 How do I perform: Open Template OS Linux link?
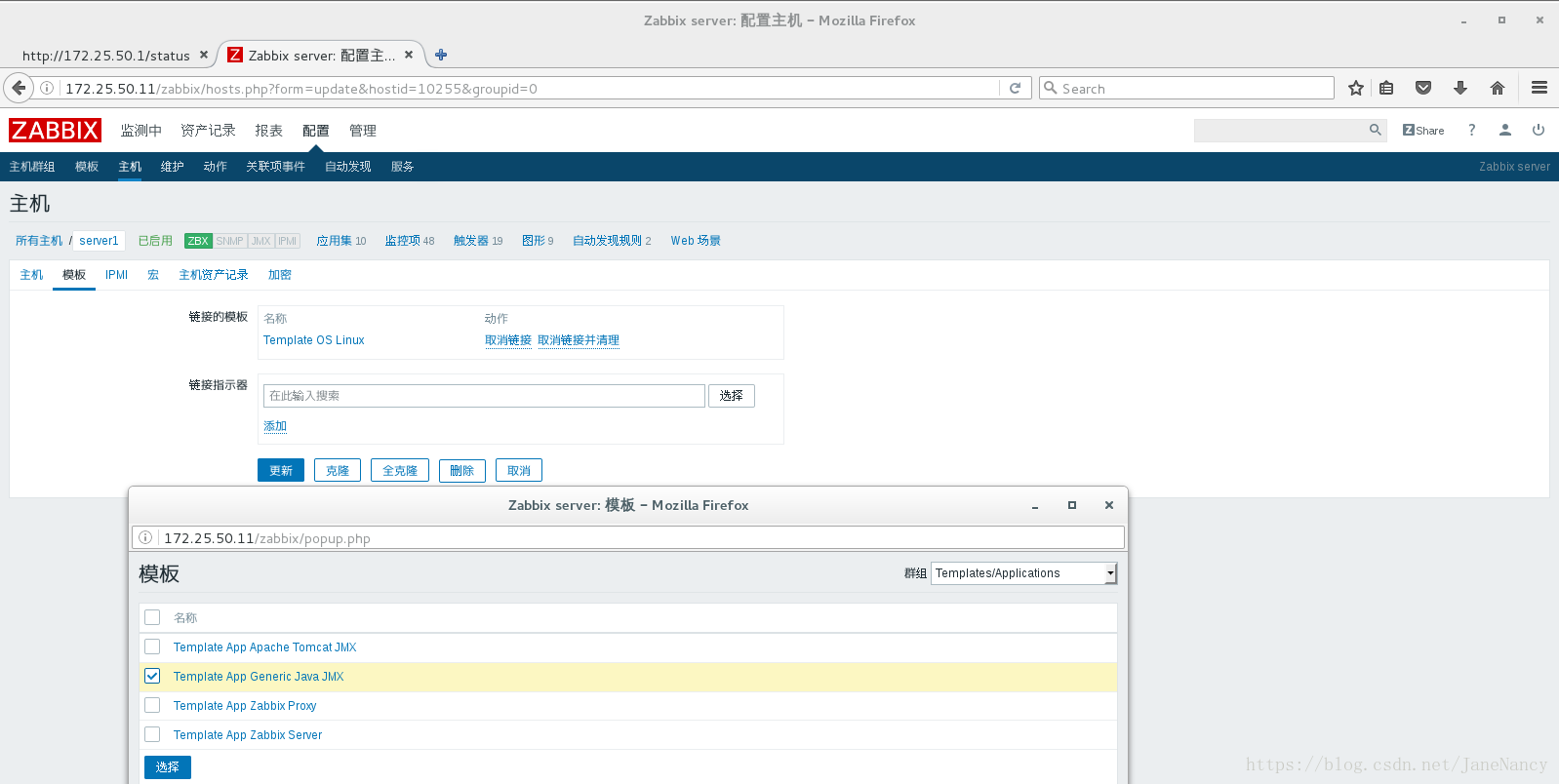[x=314, y=340]
